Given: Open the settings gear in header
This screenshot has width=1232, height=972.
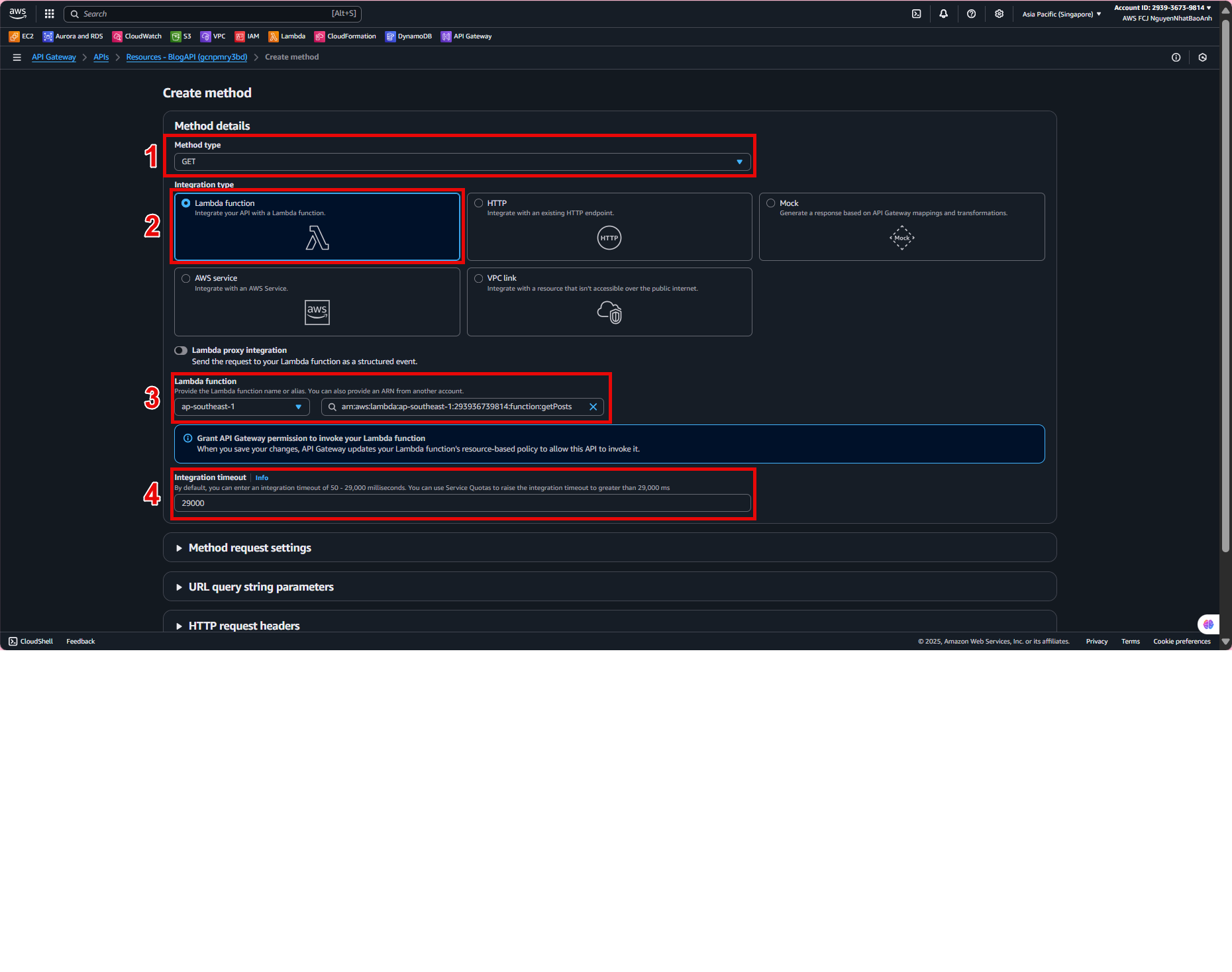Looking at the screenshot, I should pyautogui.click(x=999, y=14).
